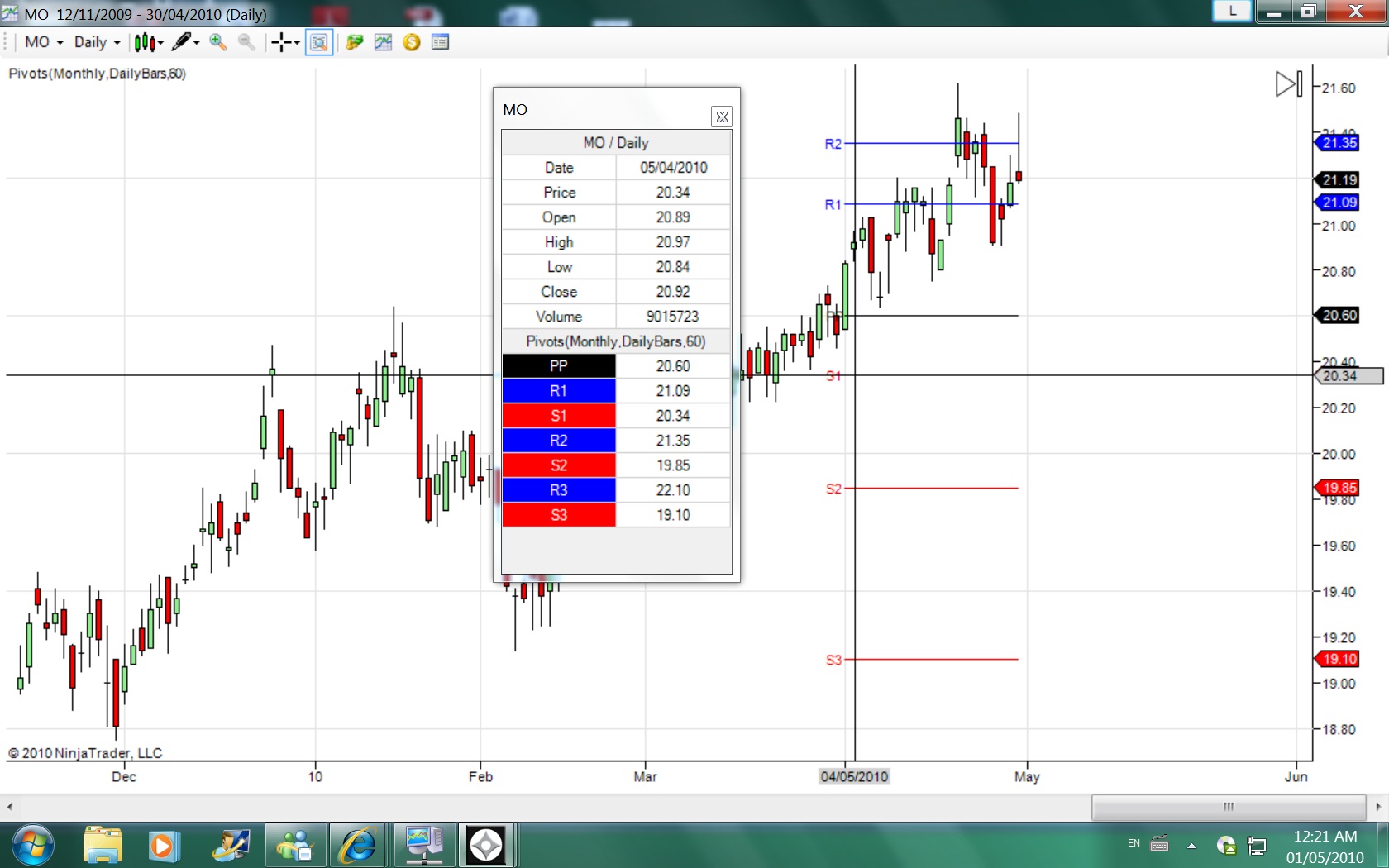This screenshot has width=1389, height=868.
Task: Click the 19.10 red price marker on axis
Action: coord(1337,659)
